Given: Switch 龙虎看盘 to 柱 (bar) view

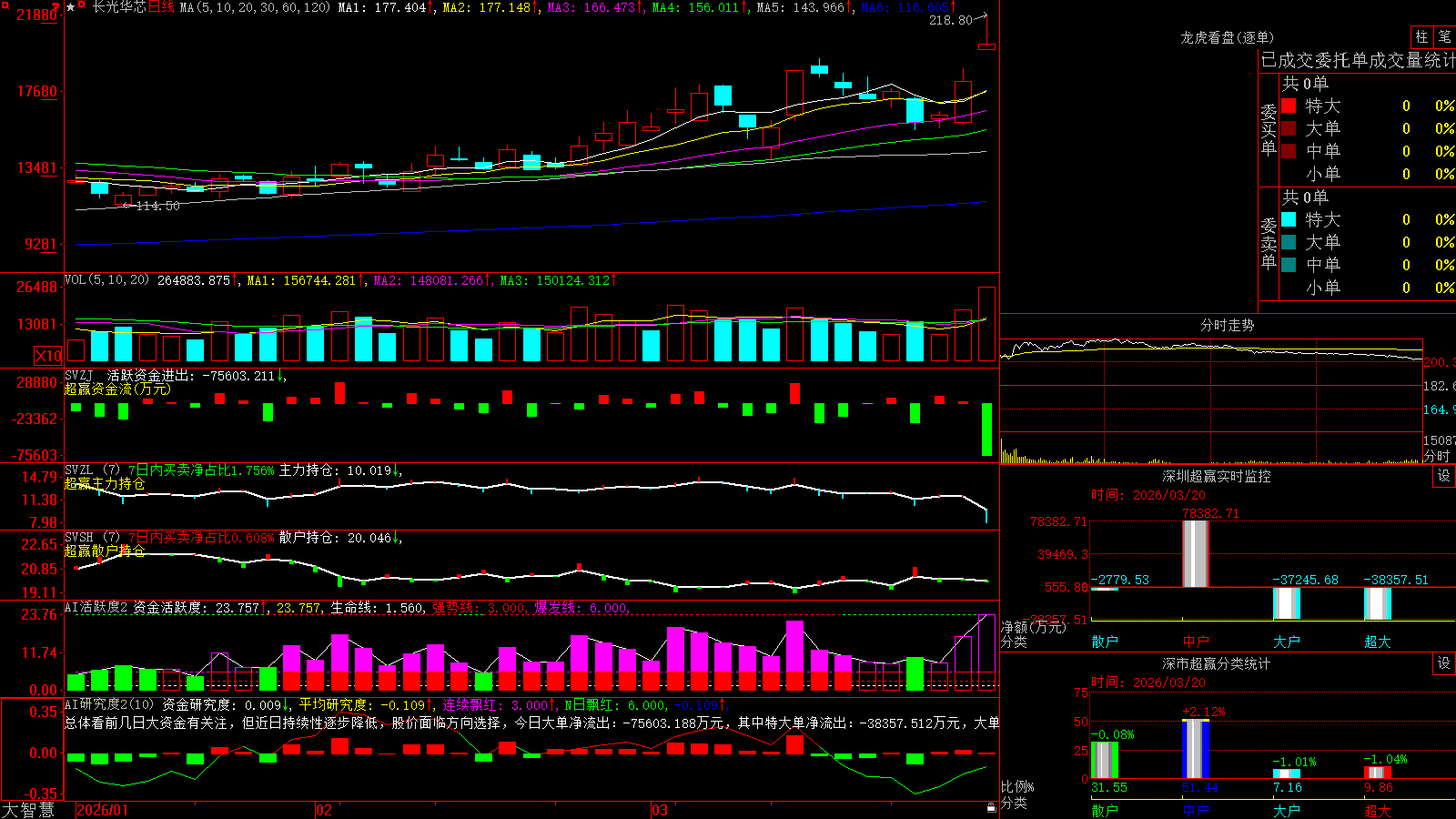Looking at the screenshot, I should 1421,37.
